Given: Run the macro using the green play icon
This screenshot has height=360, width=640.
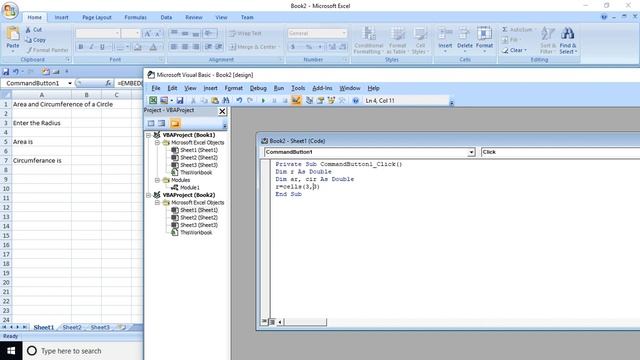Looking at the screenshot, I should click(x=263, y=100).
